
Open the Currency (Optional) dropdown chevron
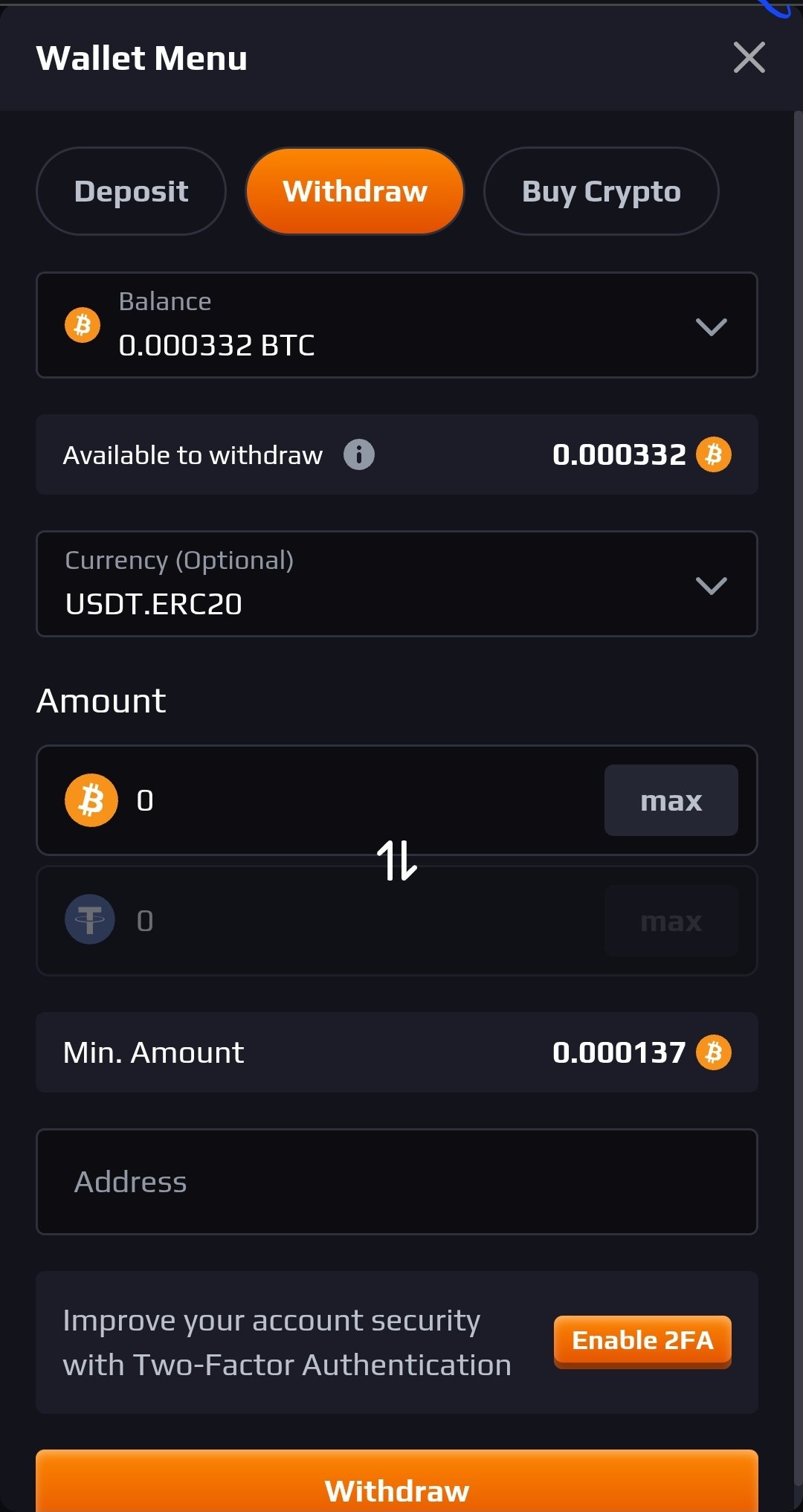click(711, 585)
